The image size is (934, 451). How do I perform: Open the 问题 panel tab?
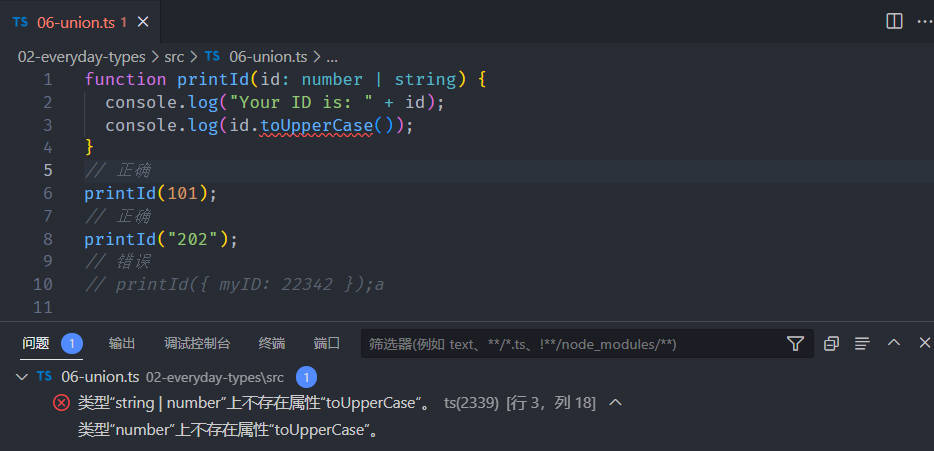(x=36, y=344)
